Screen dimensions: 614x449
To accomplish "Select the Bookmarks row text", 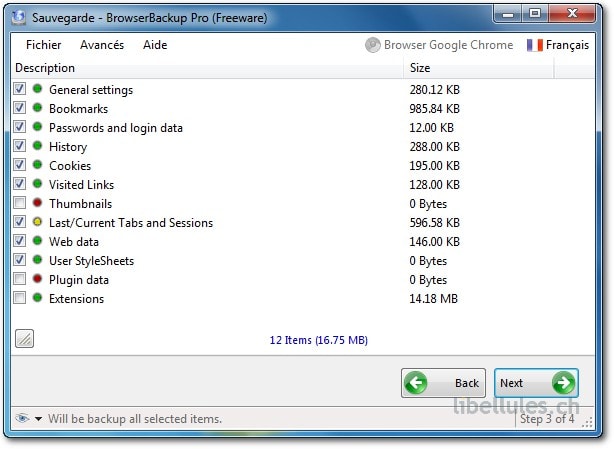I will (78, 109).
